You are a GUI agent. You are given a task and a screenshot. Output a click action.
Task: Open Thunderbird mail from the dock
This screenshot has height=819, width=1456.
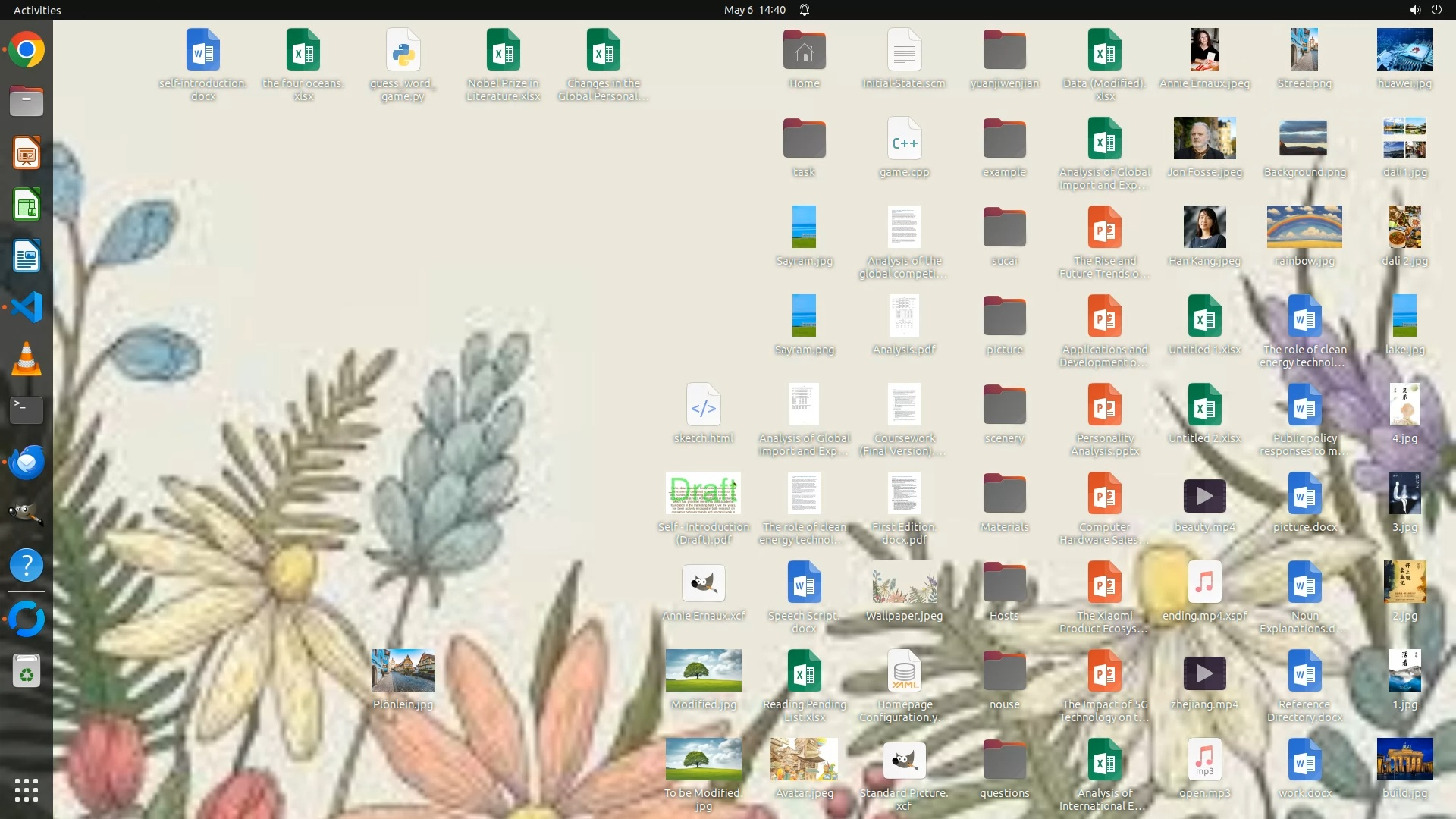pyautogui.click(x=27, y=462)
